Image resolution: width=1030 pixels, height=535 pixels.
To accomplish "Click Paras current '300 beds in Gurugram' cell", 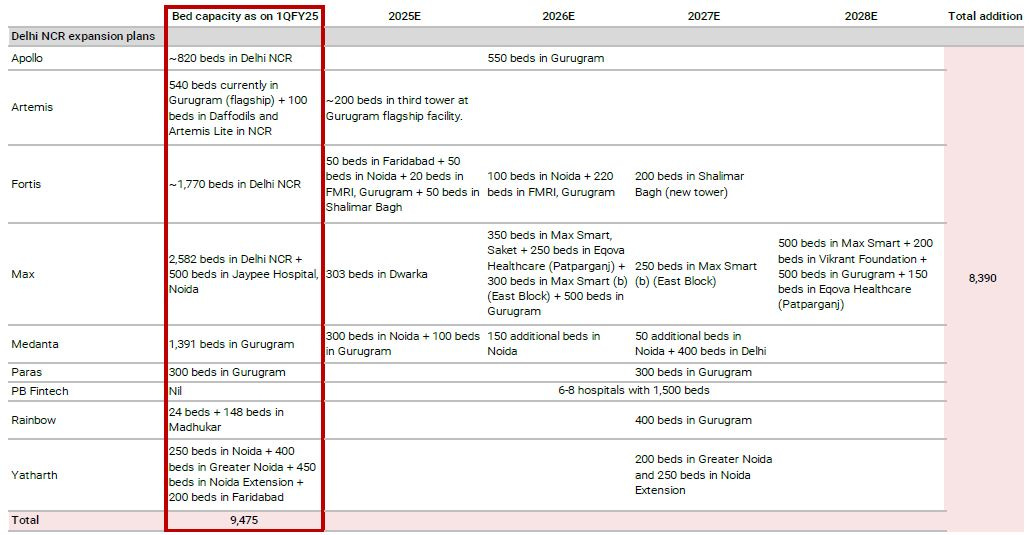I will [227, 372].
